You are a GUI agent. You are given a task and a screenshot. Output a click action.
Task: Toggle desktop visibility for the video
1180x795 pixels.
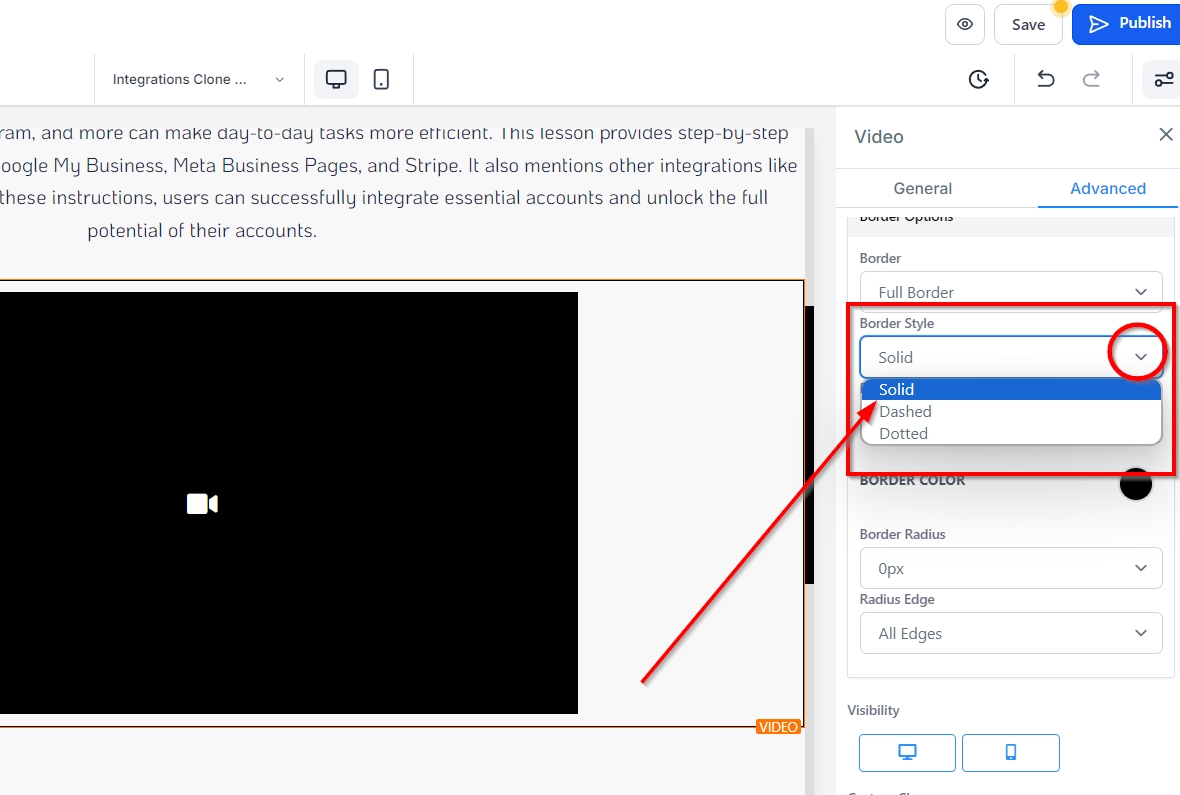coord(907,752)
